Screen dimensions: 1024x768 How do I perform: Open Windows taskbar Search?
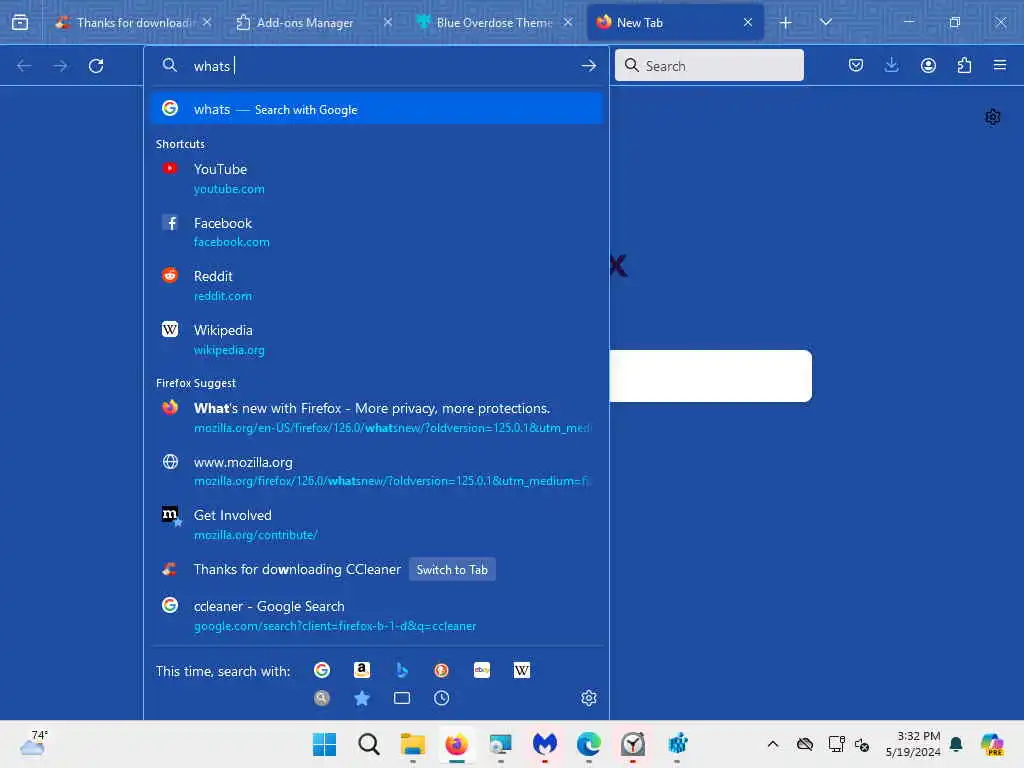click(x=368, y=744)
